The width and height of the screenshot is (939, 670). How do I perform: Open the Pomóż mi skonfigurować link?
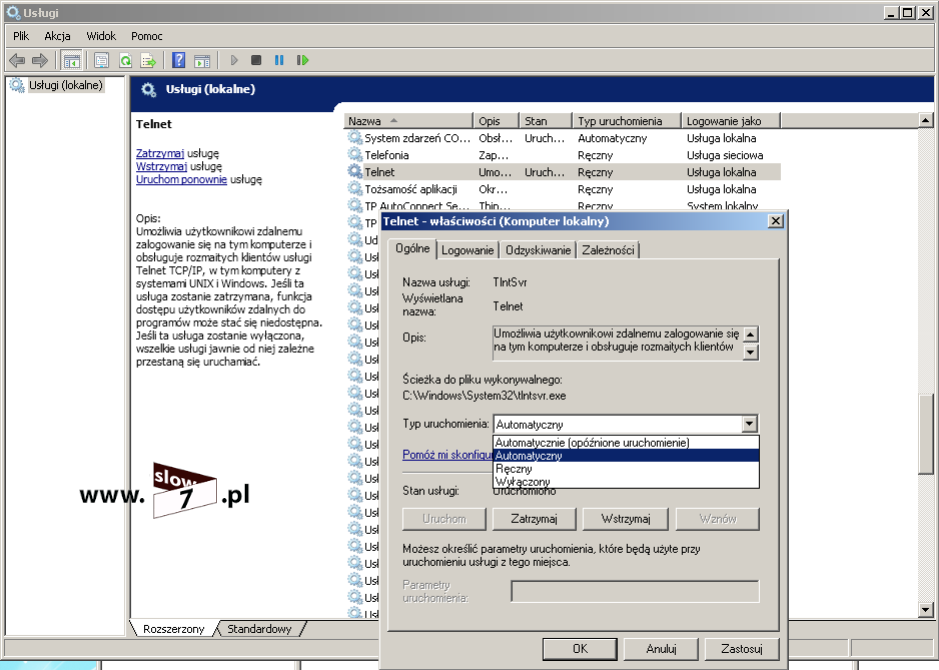point(447,454)
